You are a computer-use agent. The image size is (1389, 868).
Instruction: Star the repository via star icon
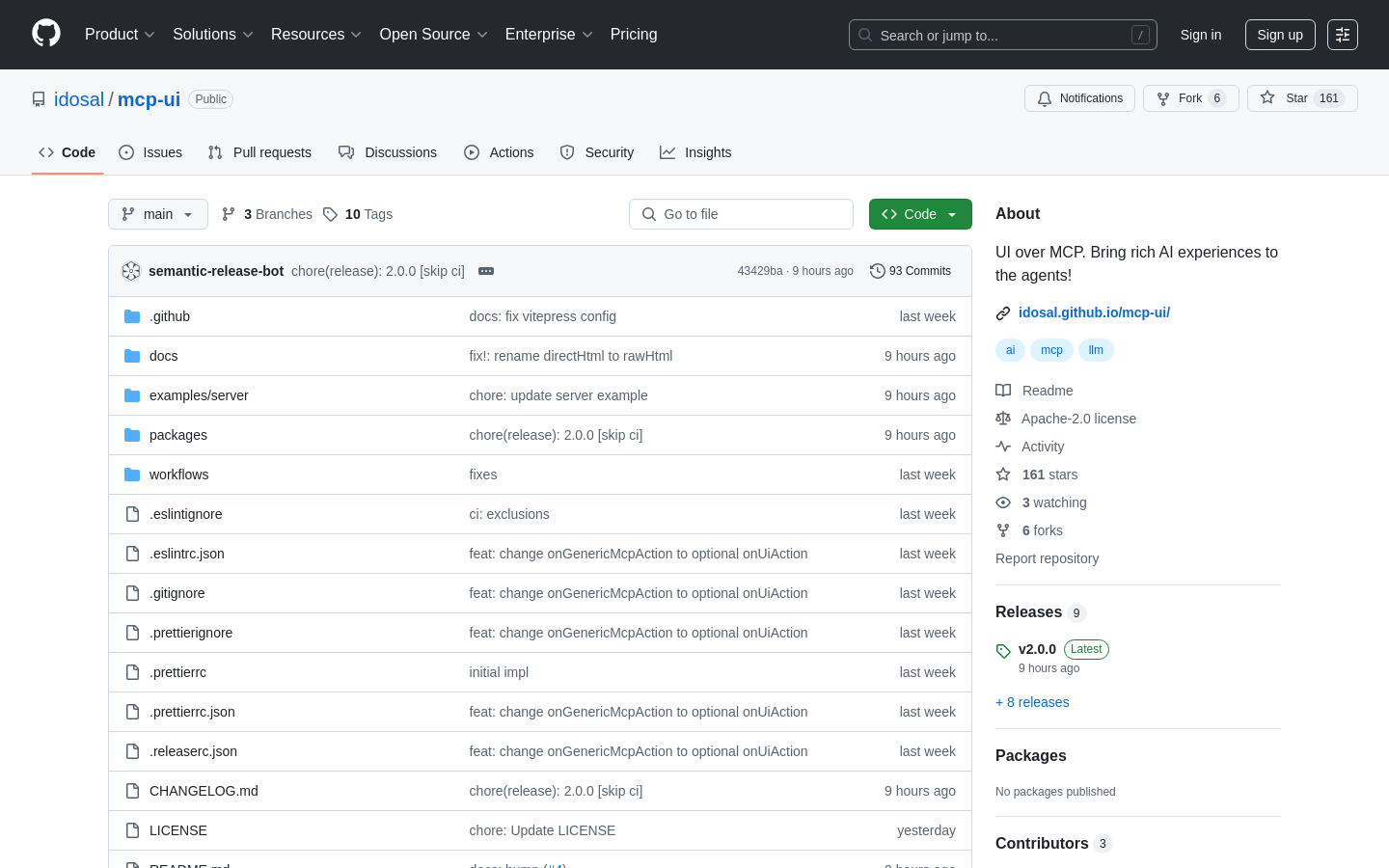[1267, 97]
